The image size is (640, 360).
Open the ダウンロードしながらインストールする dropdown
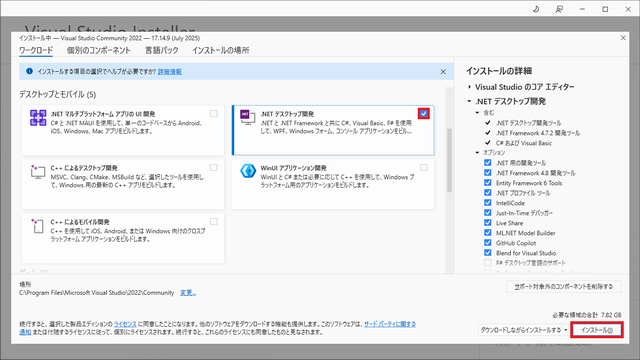coord(523,330)
